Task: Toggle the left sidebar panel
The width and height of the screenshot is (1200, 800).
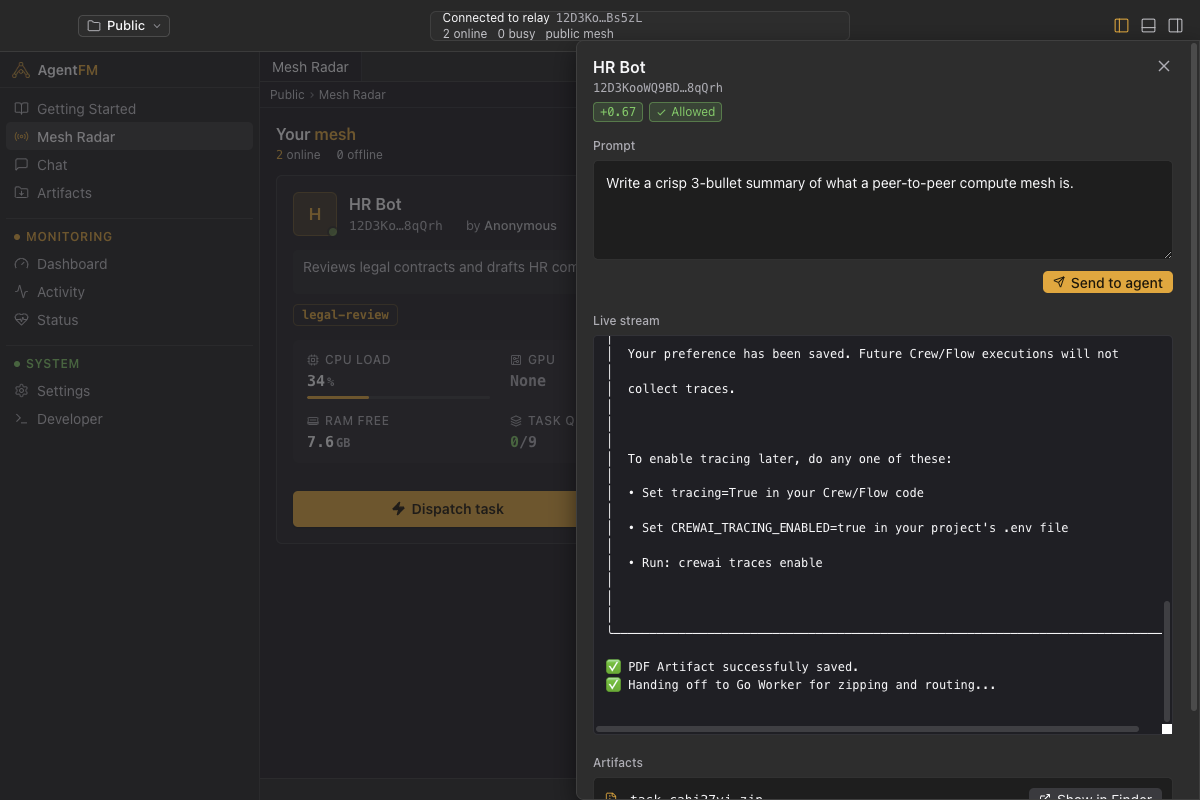Action: pos(1121,25)
